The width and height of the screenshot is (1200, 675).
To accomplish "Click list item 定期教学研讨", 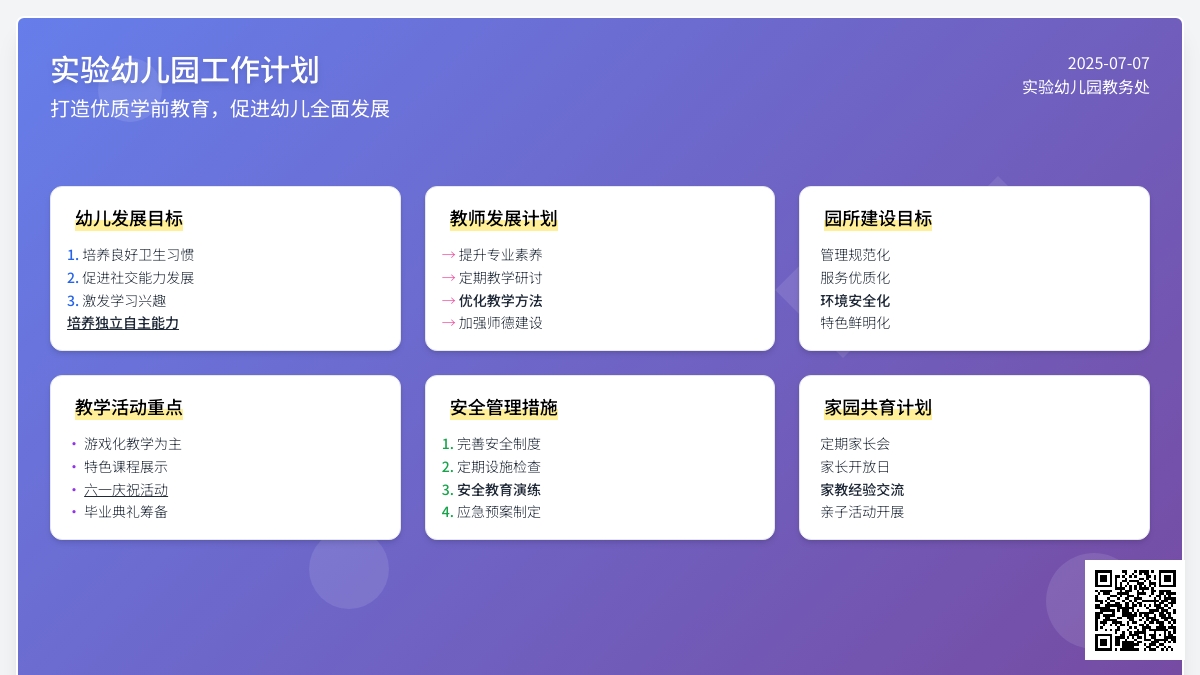I will click(x=501, y=278).
